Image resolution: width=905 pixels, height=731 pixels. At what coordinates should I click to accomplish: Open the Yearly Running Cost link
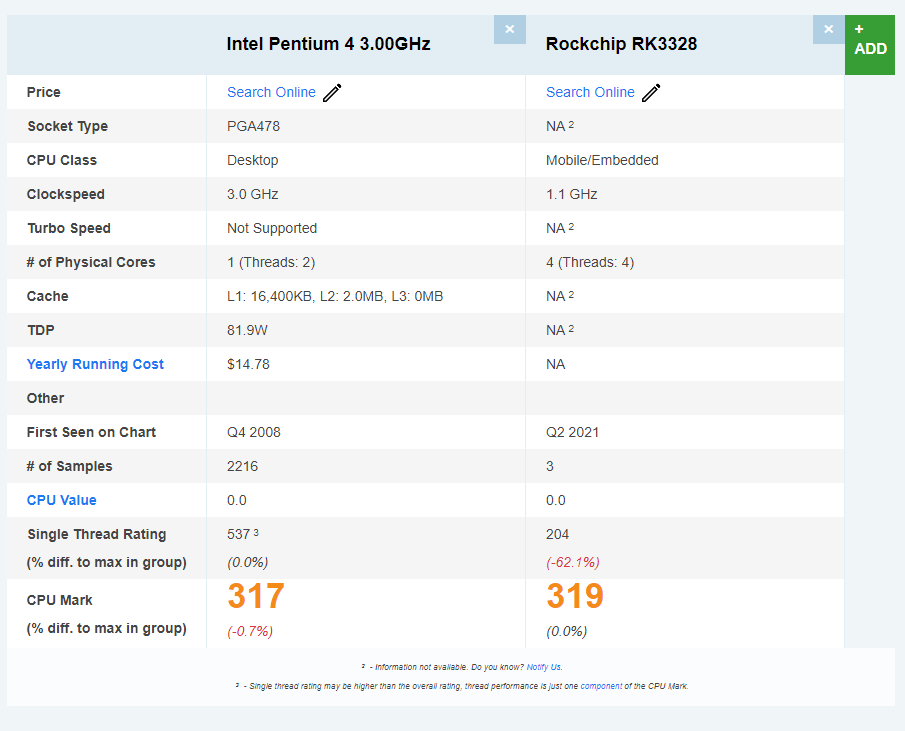[x=95, y=364]
